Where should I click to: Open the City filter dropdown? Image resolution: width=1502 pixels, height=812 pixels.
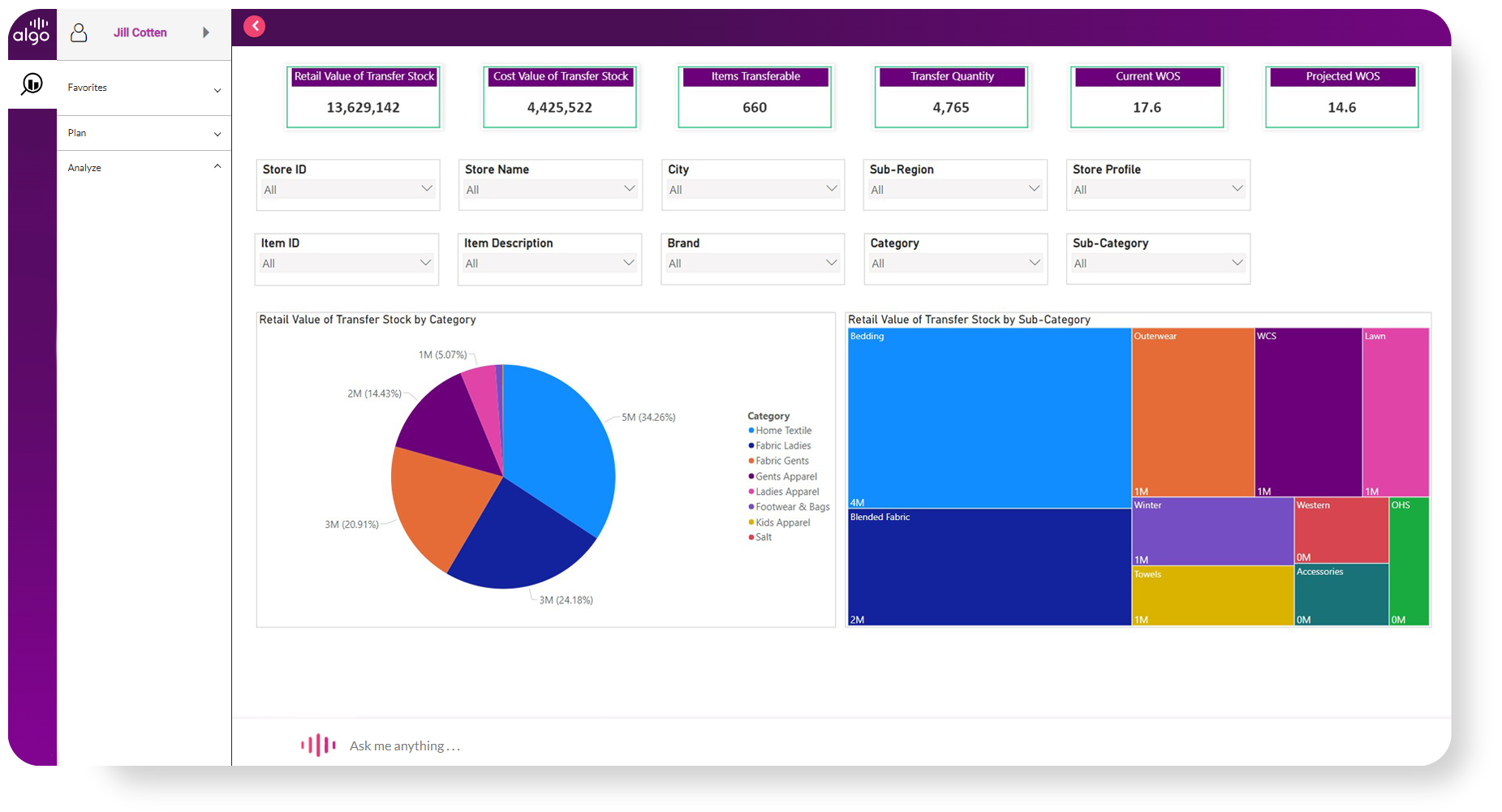tap(752, 189)
